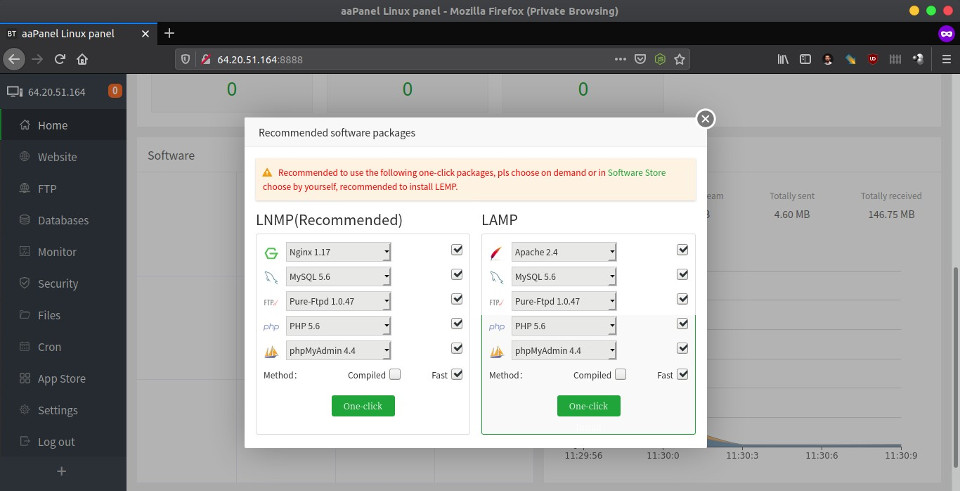Viewport: 960px width, 491px height.
Task: Open Settings in the sidebar
Action: [x=63, y=410]
